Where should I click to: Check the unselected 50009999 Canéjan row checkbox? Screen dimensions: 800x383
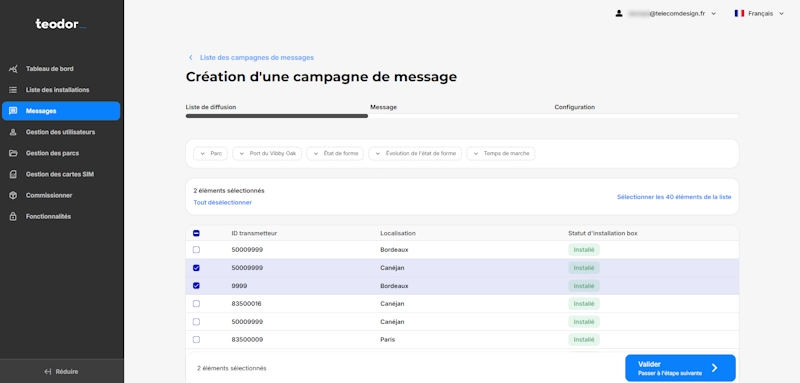pyautogui.click(x=196, y=322)
